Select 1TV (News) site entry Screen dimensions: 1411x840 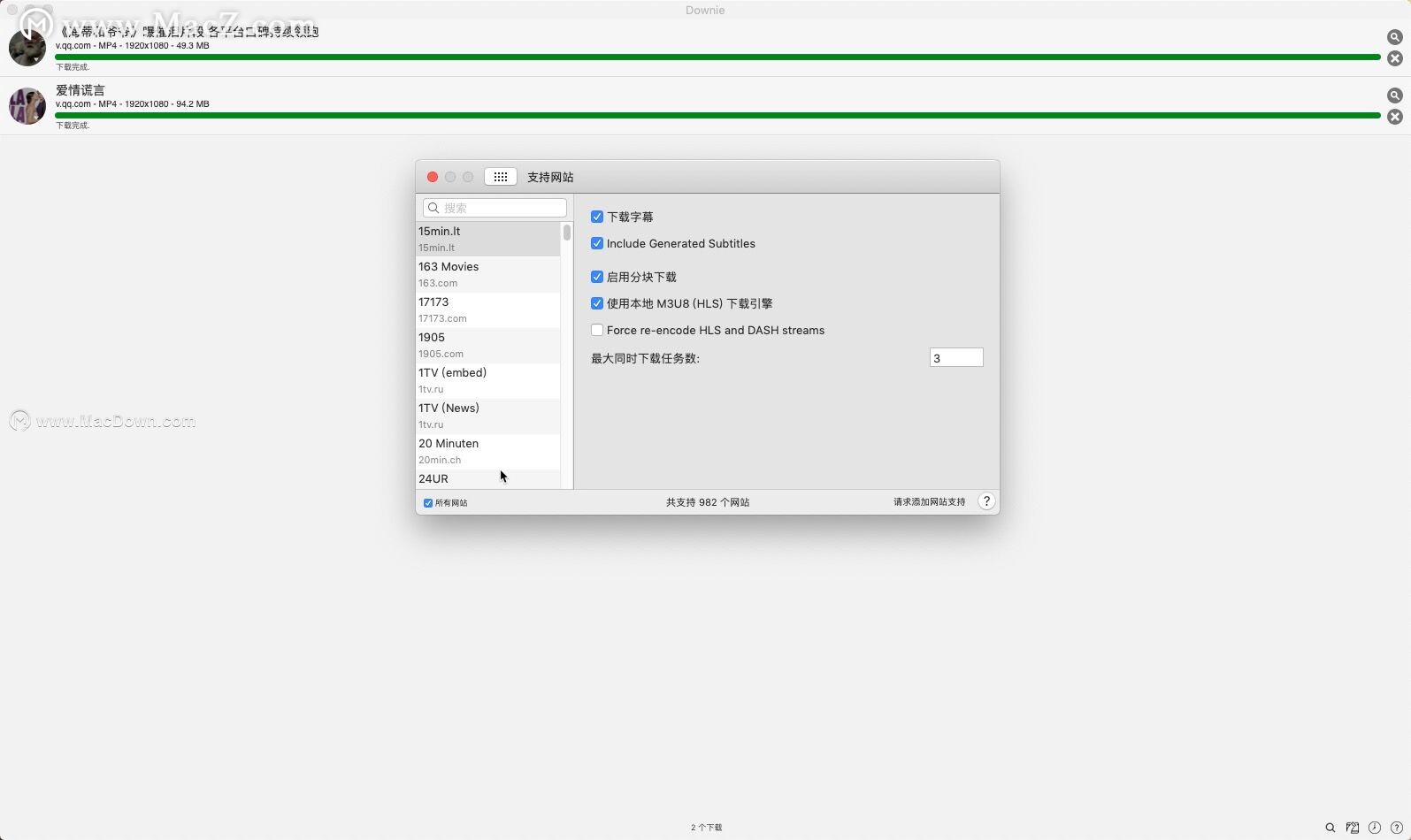[488, 416]
